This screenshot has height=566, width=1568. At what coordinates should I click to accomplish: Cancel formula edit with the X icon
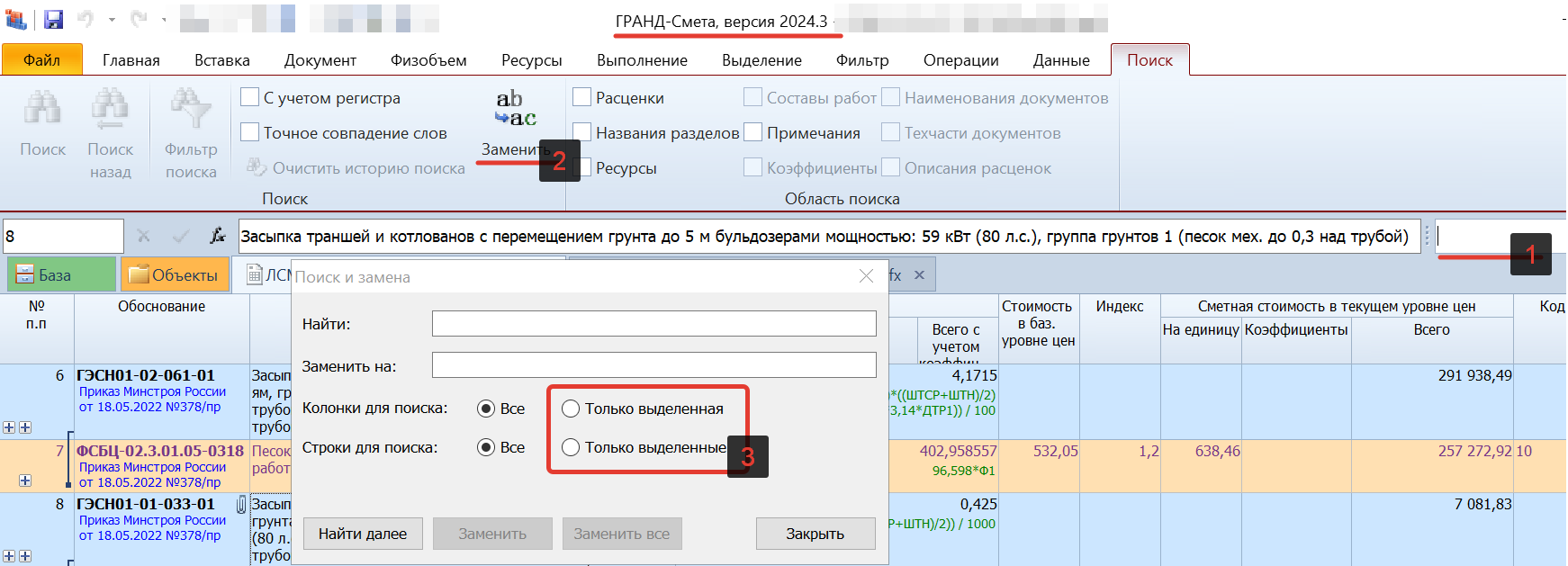click(143, 236)
